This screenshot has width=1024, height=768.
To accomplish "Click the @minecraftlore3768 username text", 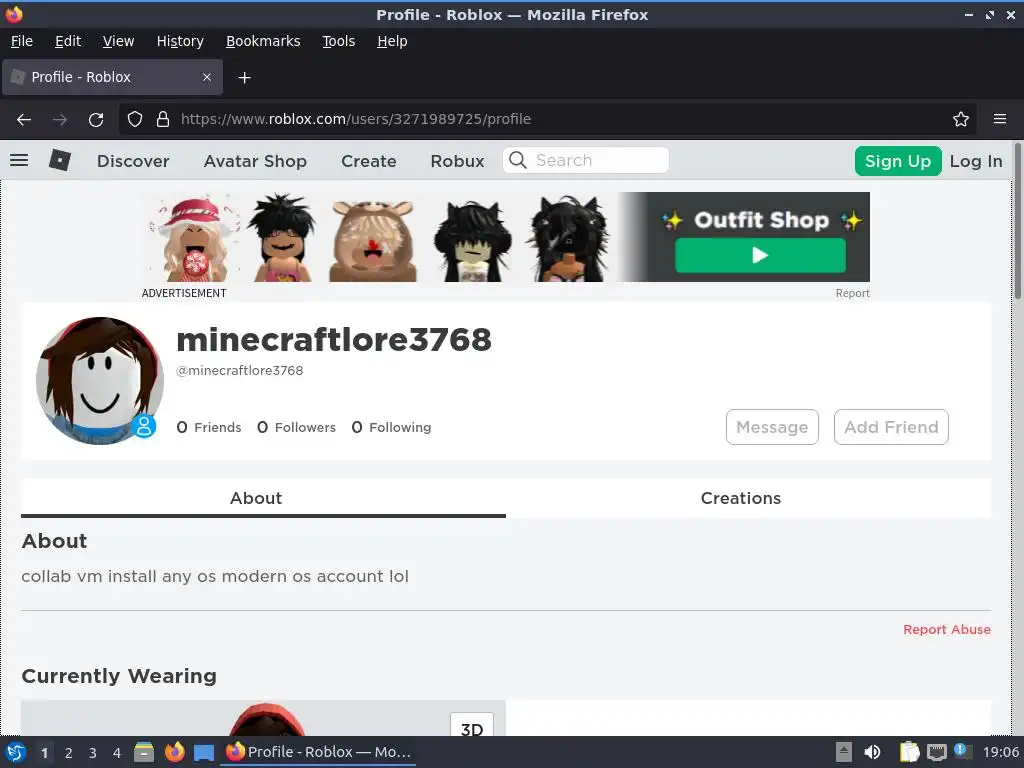I will tap(240, 370).
